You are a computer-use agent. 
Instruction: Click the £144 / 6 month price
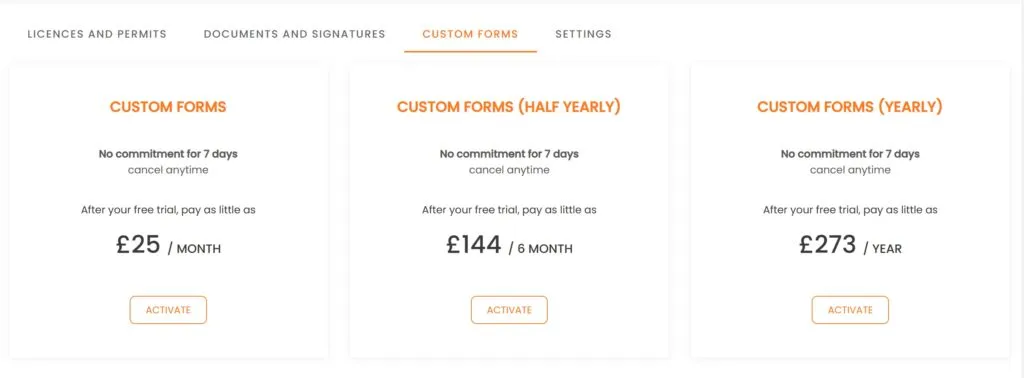pyautogui.click(x=509, y=245)
